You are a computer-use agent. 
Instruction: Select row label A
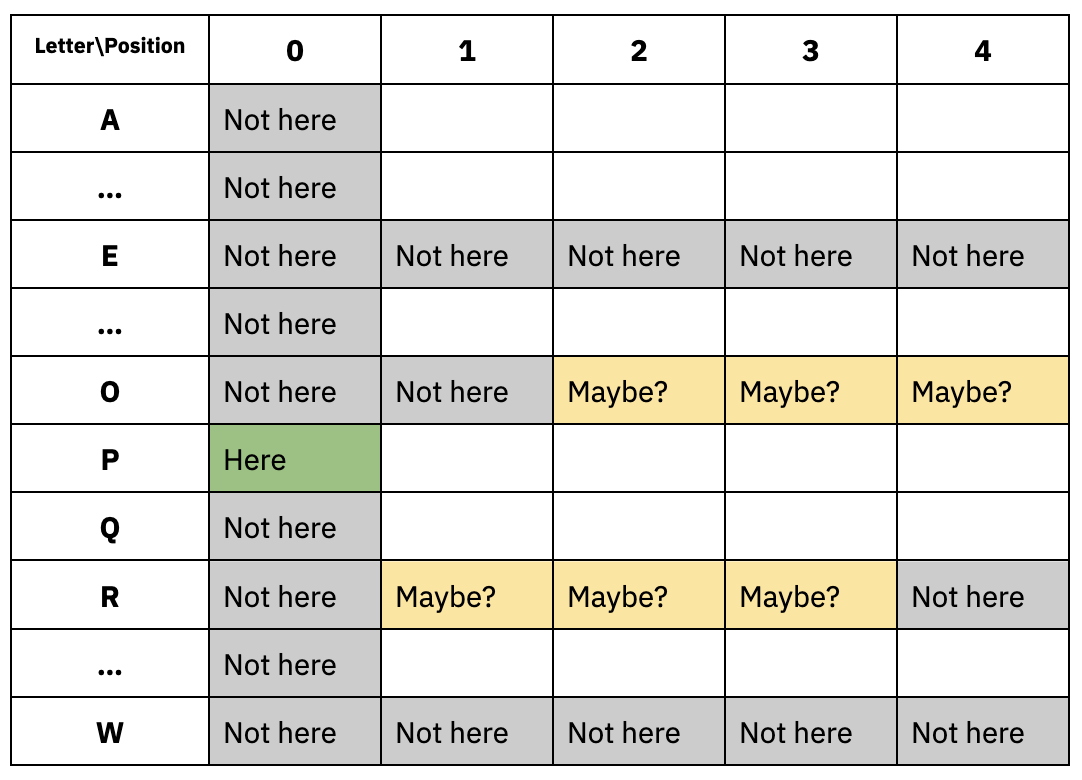pyautogui.click(x=110, y=119)
